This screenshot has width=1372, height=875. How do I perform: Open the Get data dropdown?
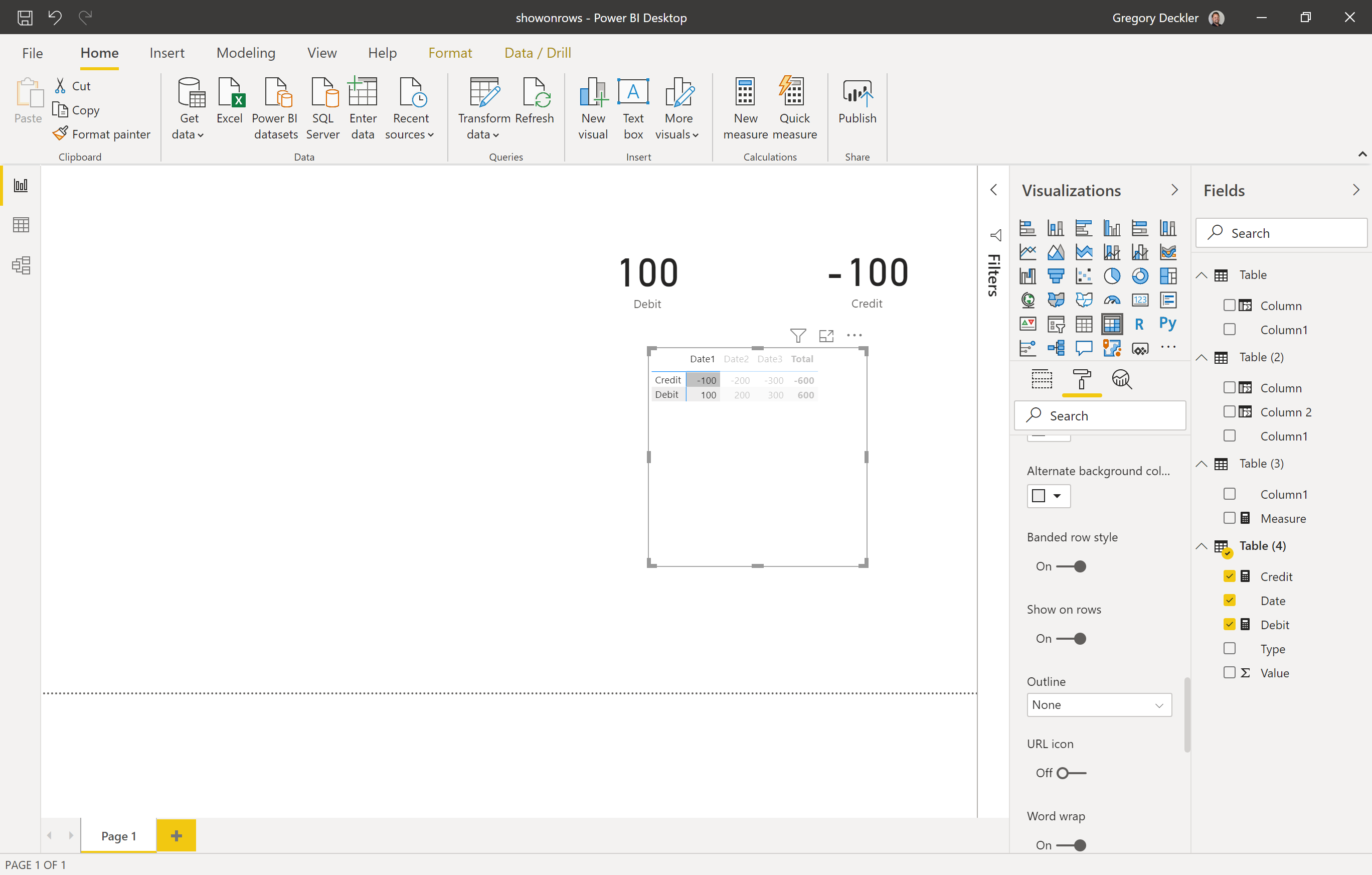tap(188, 108)
